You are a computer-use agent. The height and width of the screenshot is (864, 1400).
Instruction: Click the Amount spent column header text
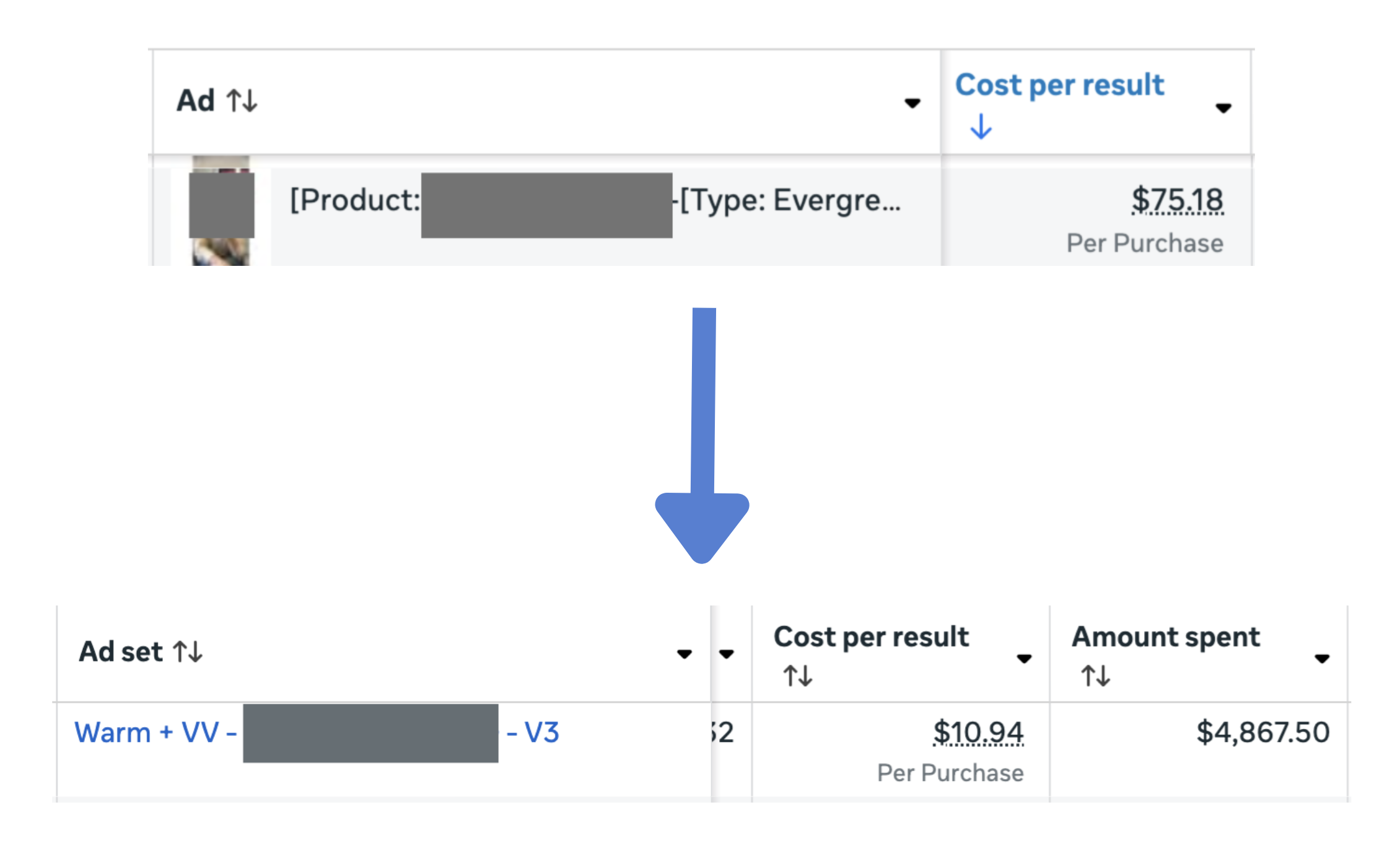1166,637
